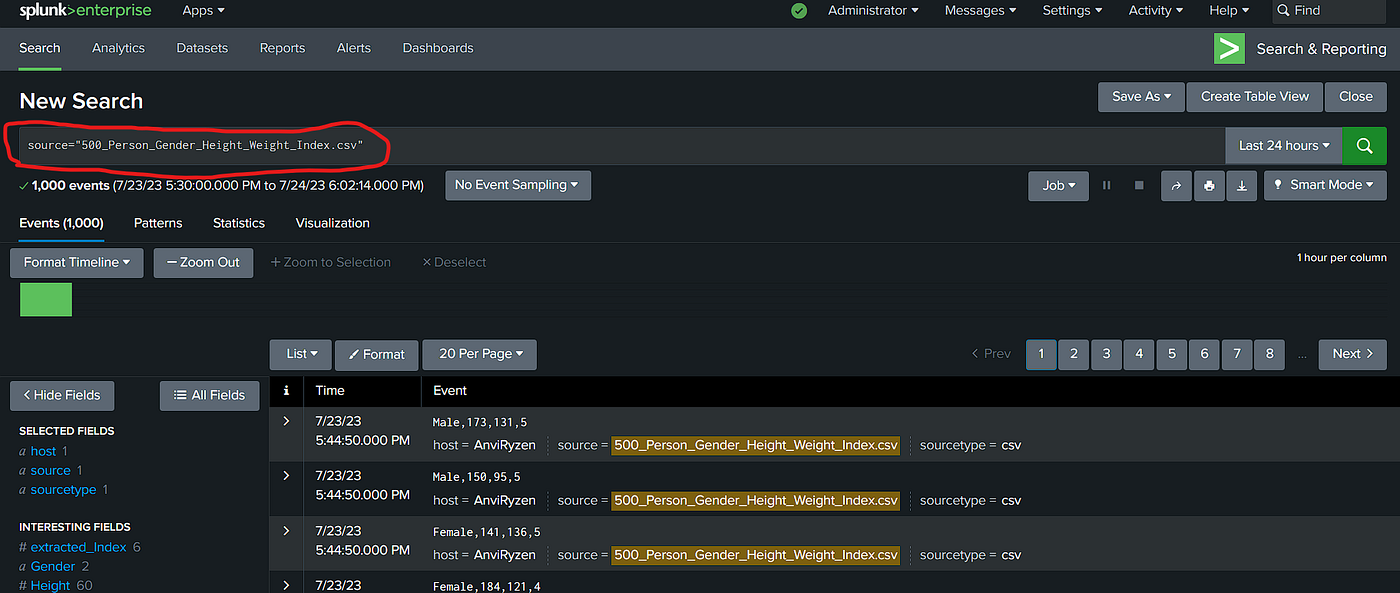Expand the Male,173,131,5 event row
This screenshot has width=1400, height=593.
click(286, 421)
